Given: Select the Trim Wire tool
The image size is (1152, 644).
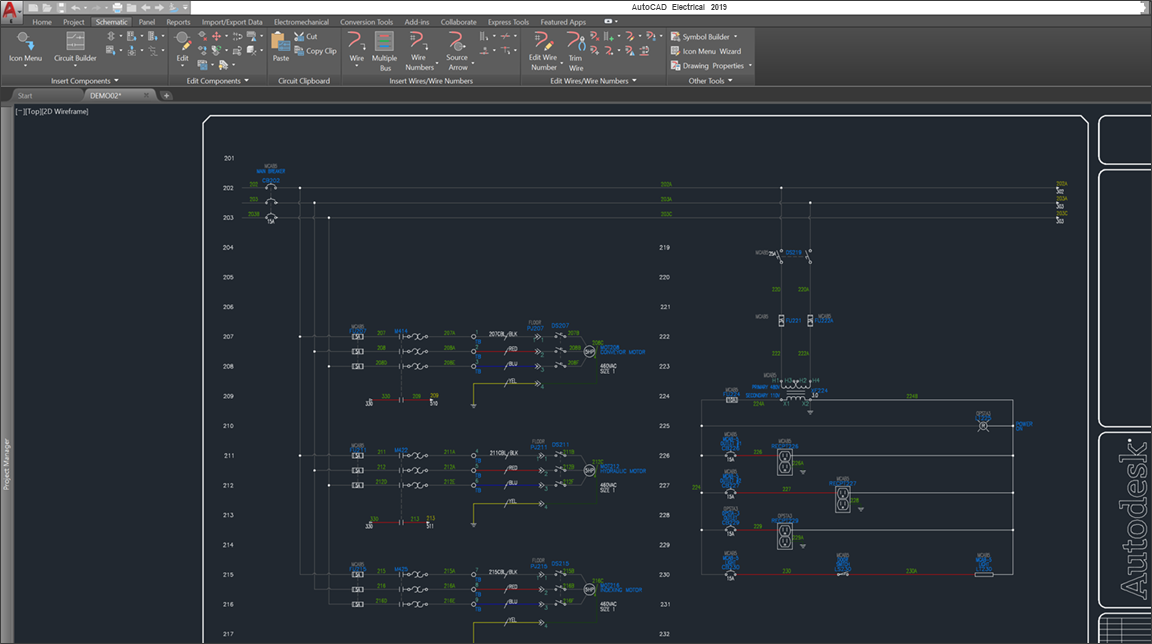Looking at the screenshot, I should click(x=576, y=43).
